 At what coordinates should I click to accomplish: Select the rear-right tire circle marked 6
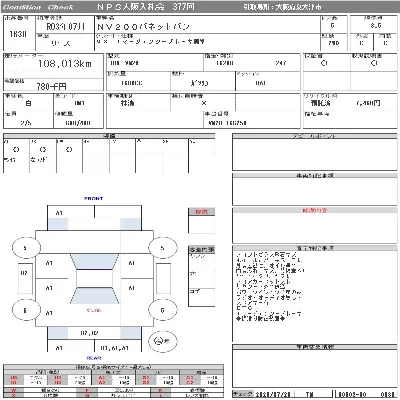162,310
